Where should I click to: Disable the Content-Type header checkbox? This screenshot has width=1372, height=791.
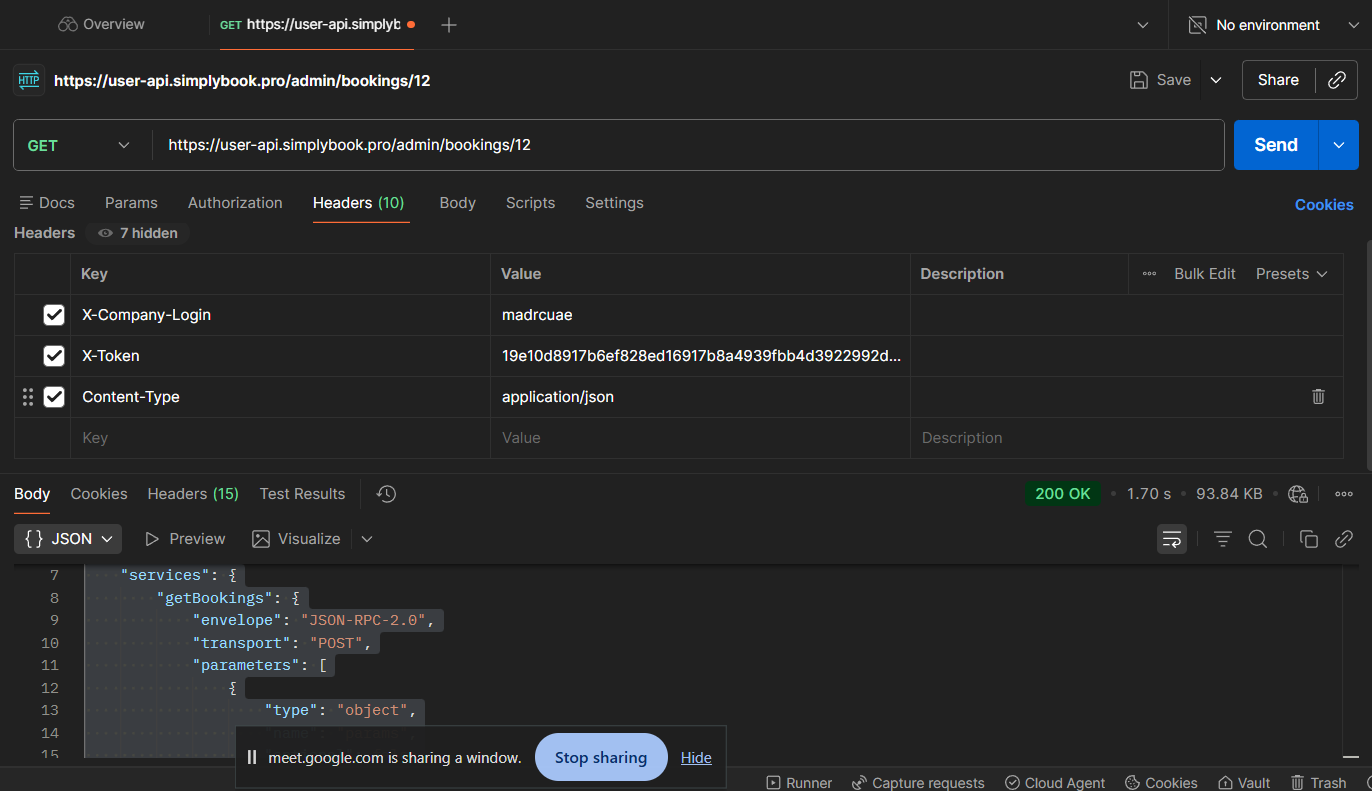54,397
